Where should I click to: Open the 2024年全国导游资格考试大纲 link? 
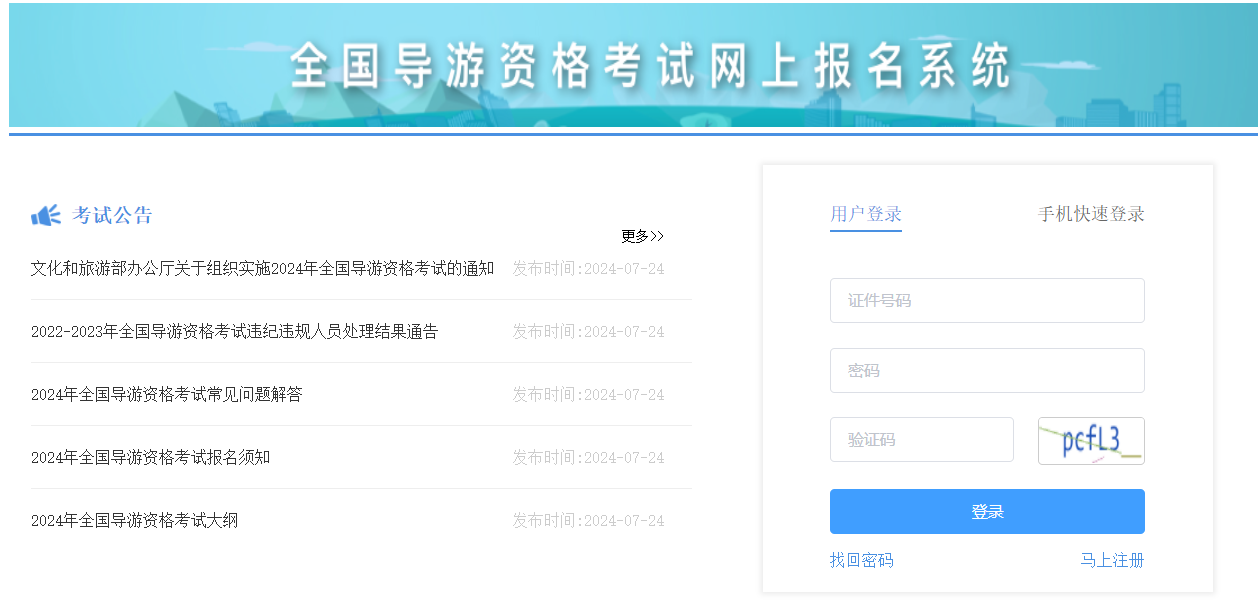(x=134, y=521)
